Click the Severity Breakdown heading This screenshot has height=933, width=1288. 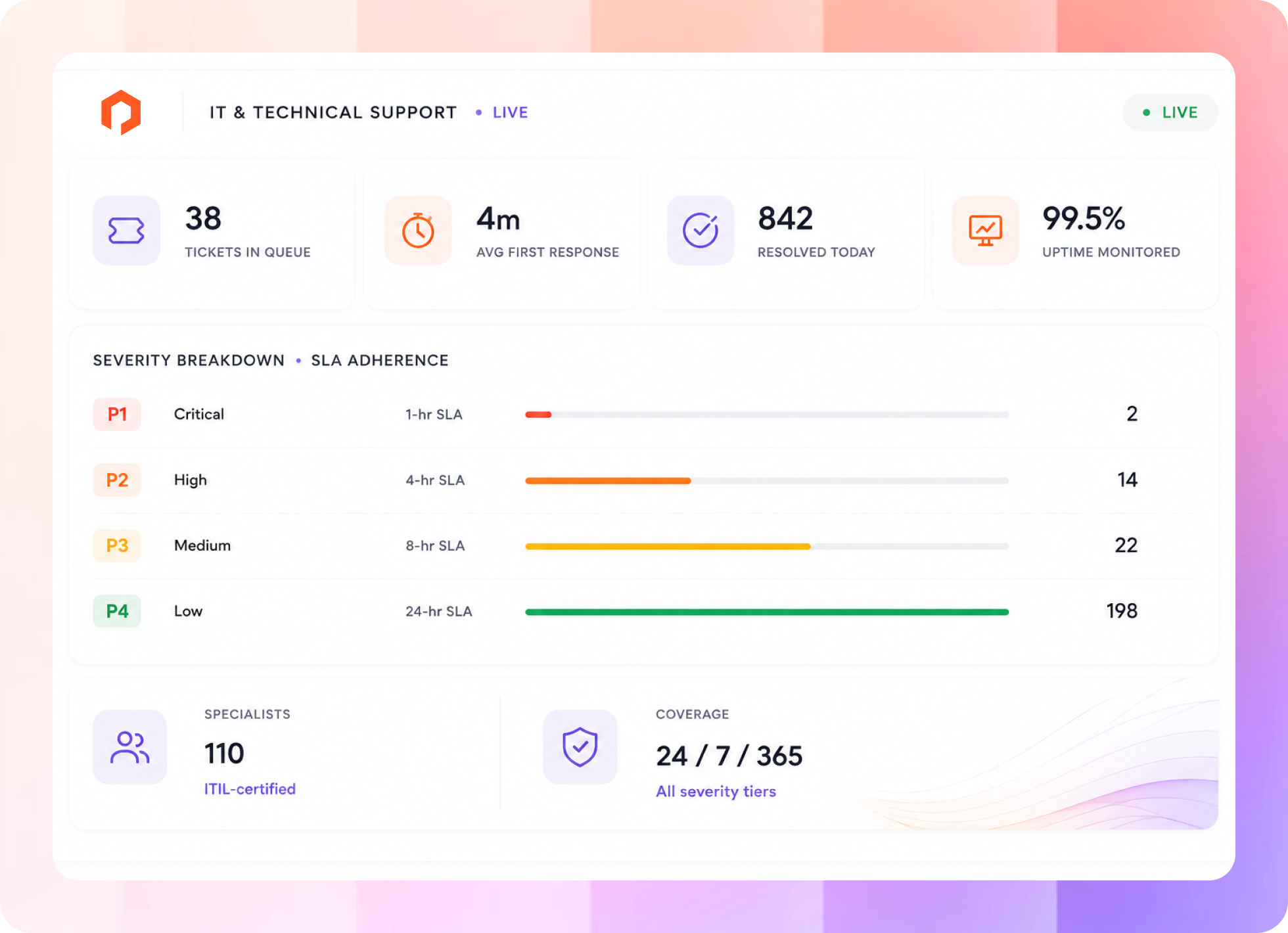click(189, 360)
